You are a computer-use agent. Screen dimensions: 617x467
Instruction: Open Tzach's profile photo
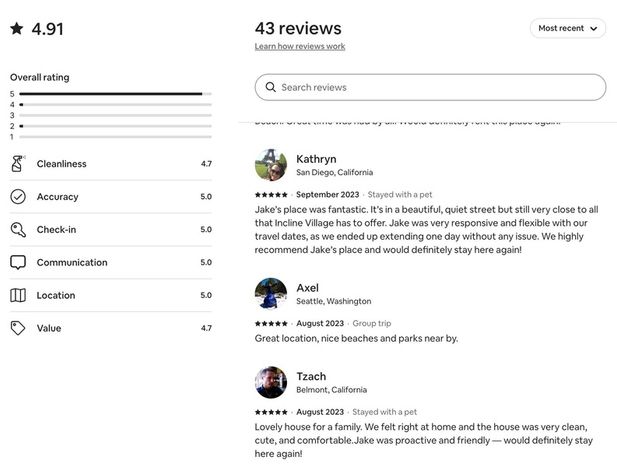(x=271, y=382)
